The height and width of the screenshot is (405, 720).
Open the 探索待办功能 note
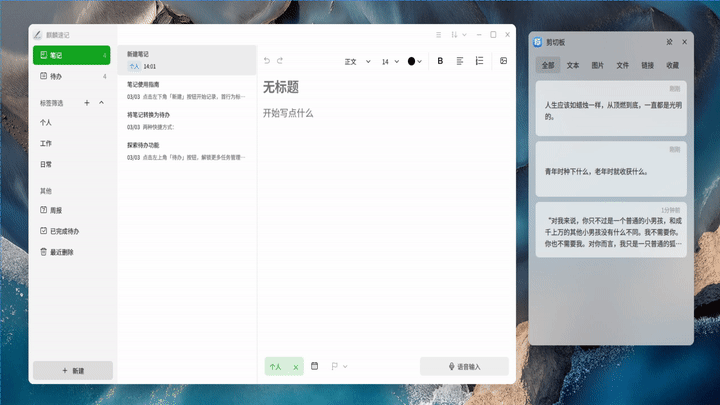[187, 151]
